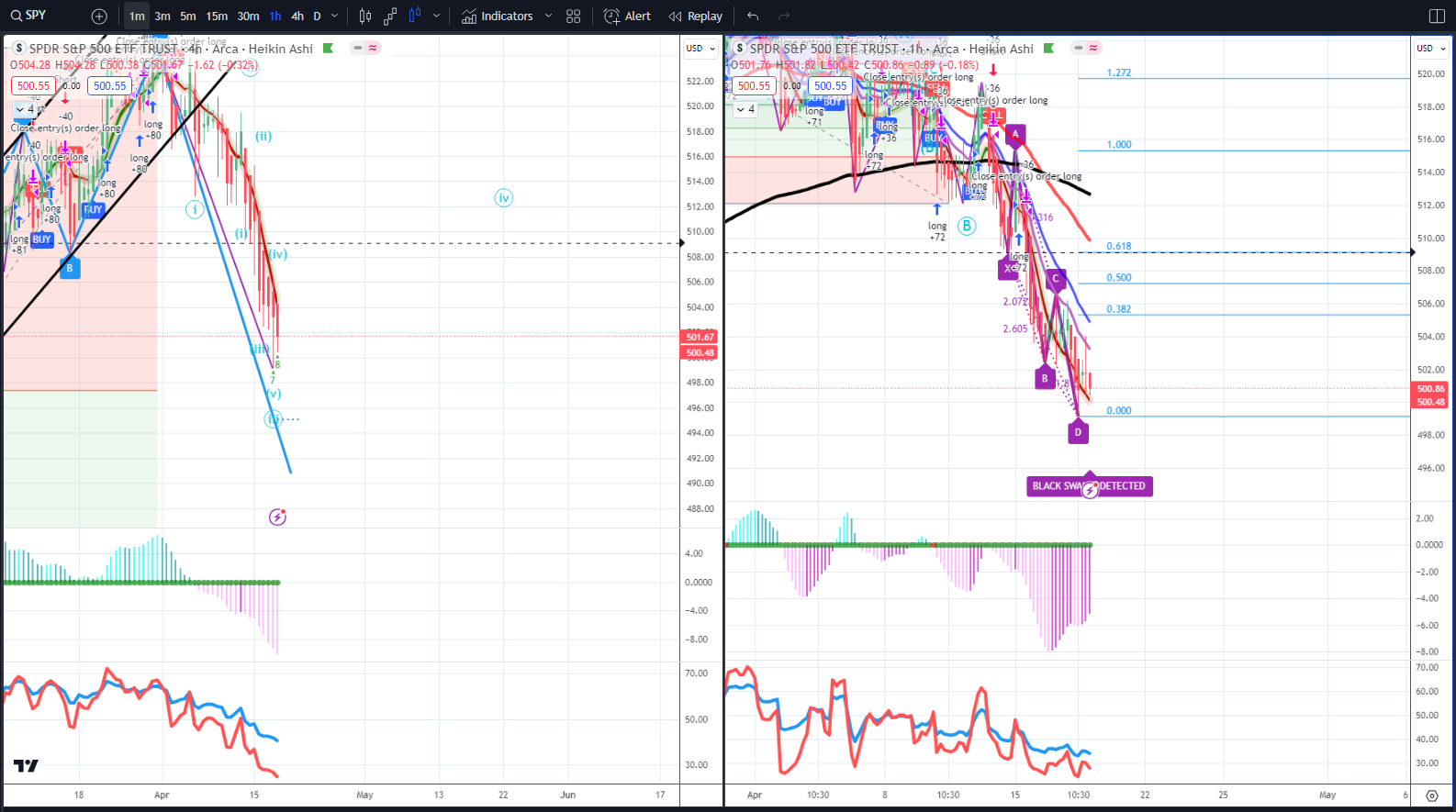Viewport: 1456px width, 812px height.
Task: Open the USD currency dropdown on 1h chart
Action: click(1430, 49)
